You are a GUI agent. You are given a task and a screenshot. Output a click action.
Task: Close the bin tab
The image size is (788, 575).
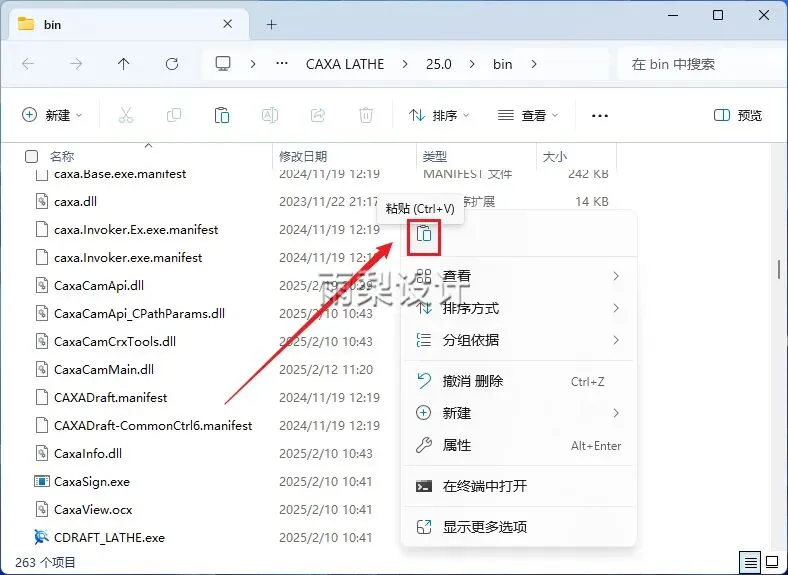click(x=228, y=24)
